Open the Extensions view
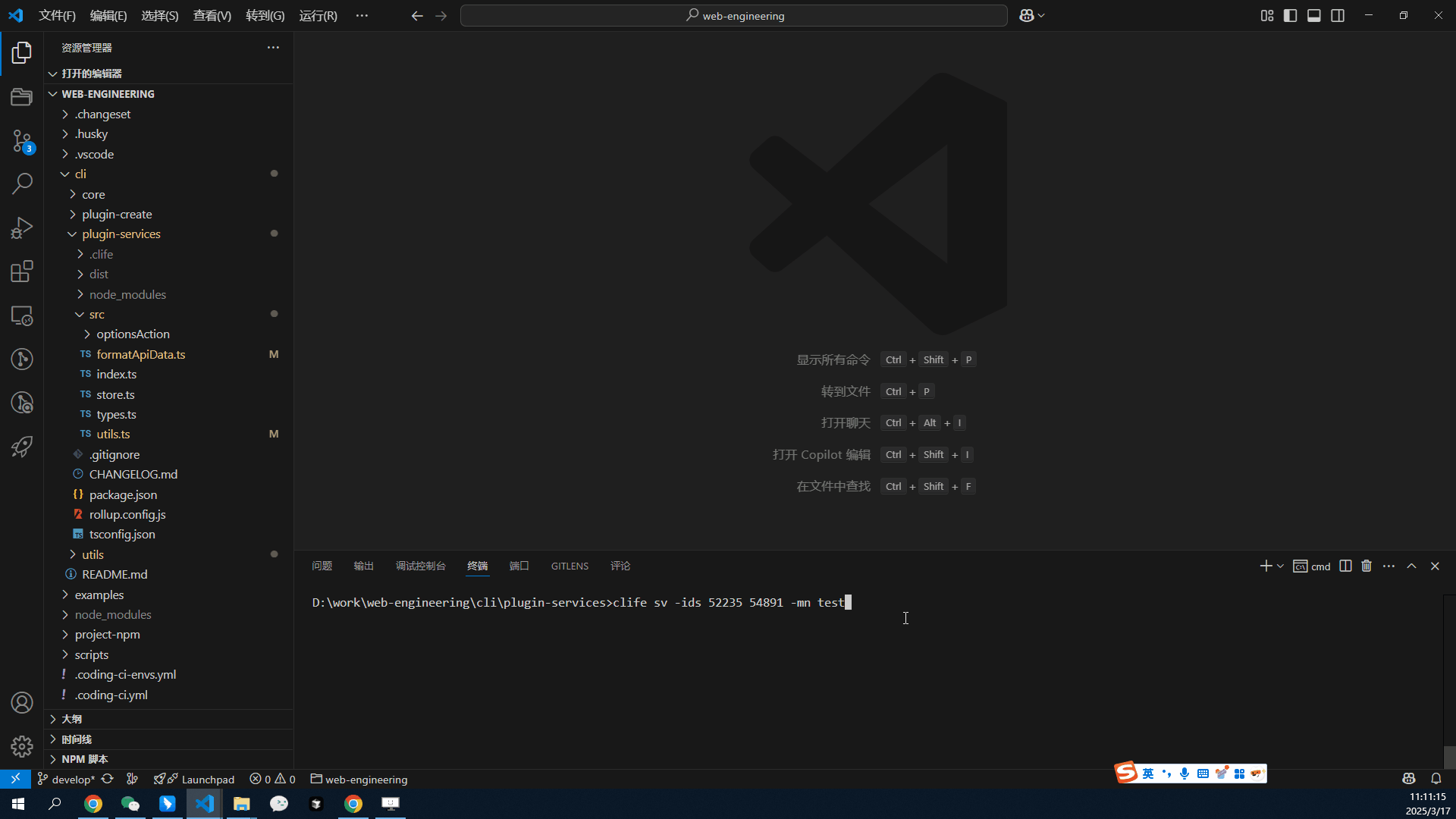Viewport: 1456px width, 819px height. pos(22,271)
